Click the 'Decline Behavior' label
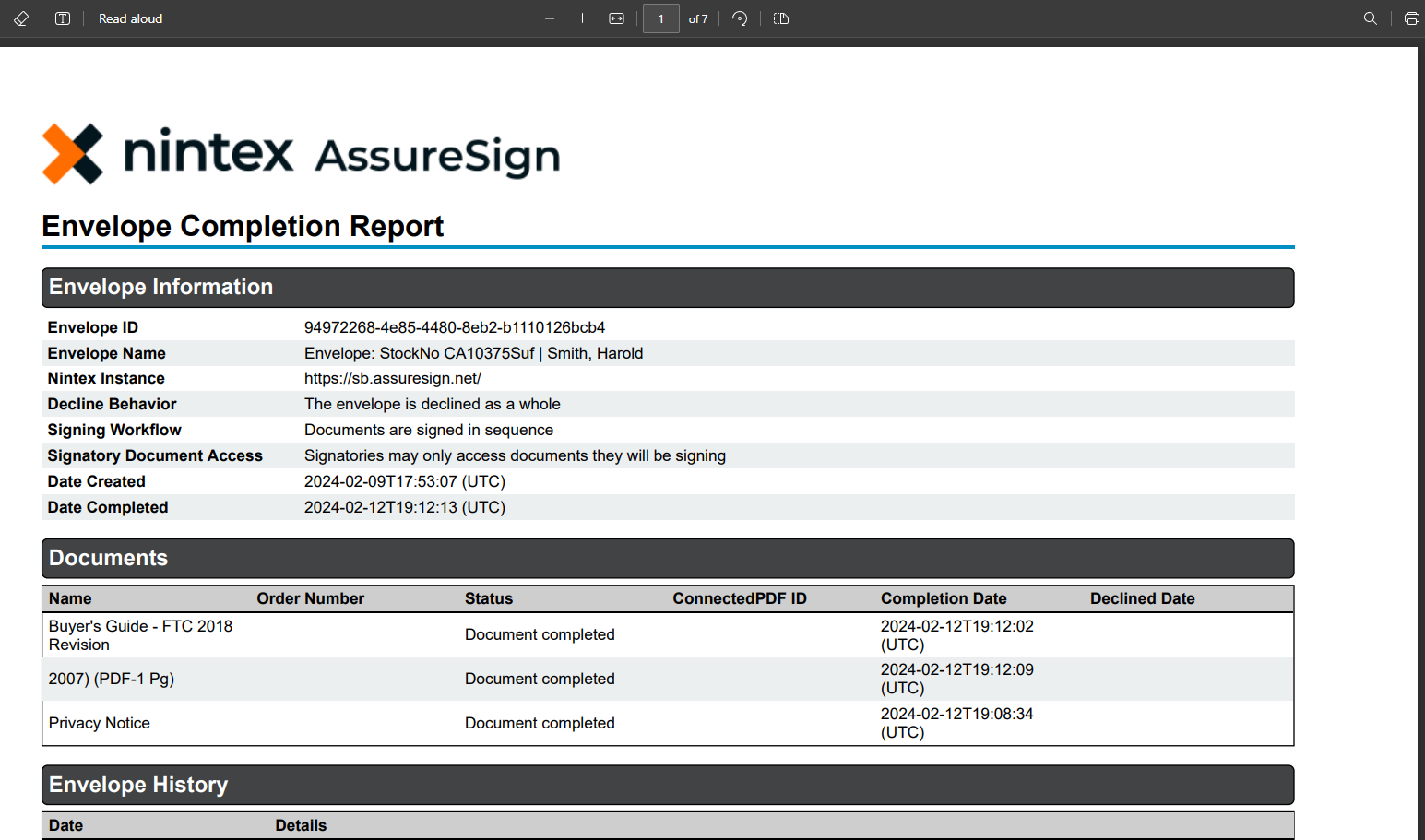 point(112,404)
